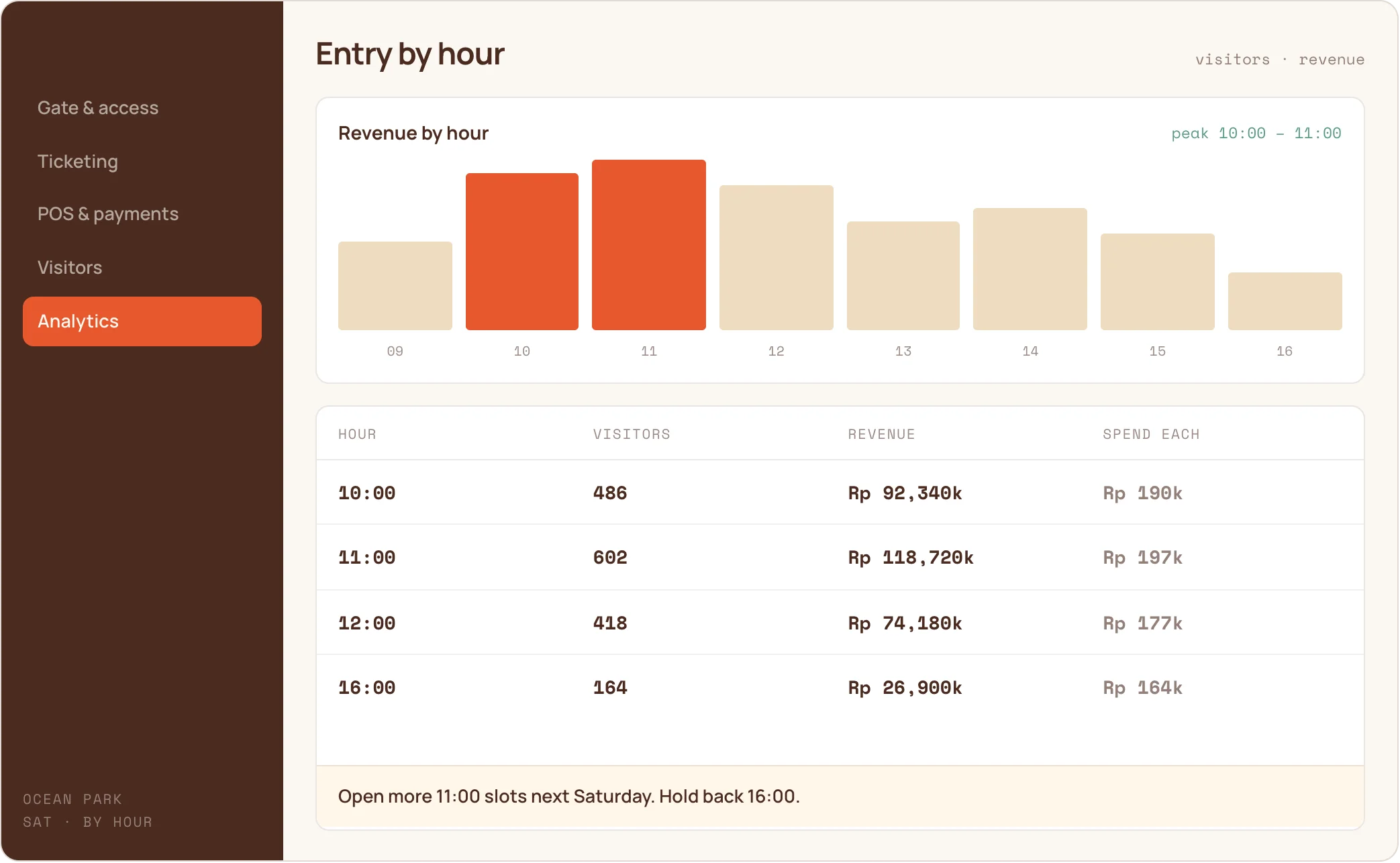Sort by the VISITORS column header

[632, 434]
